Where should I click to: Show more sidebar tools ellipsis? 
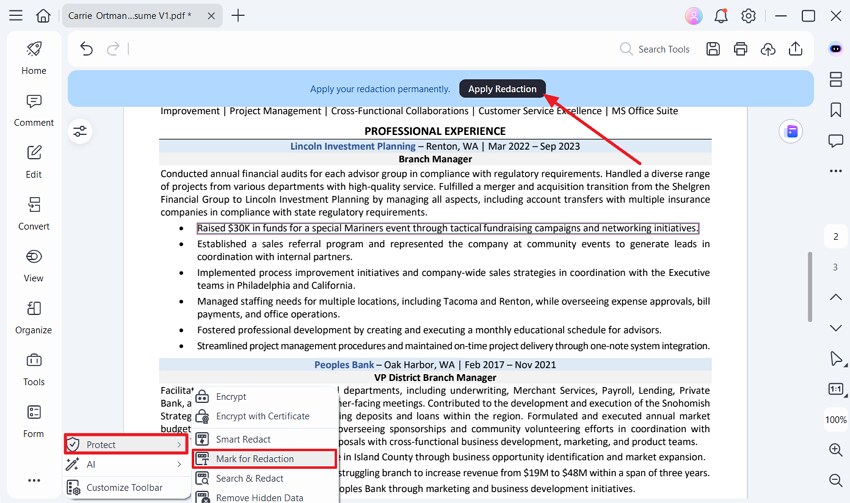34,480
